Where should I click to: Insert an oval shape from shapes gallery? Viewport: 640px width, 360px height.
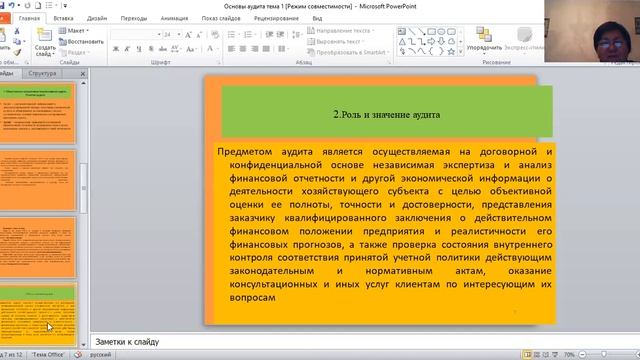(x=441, y=31)
